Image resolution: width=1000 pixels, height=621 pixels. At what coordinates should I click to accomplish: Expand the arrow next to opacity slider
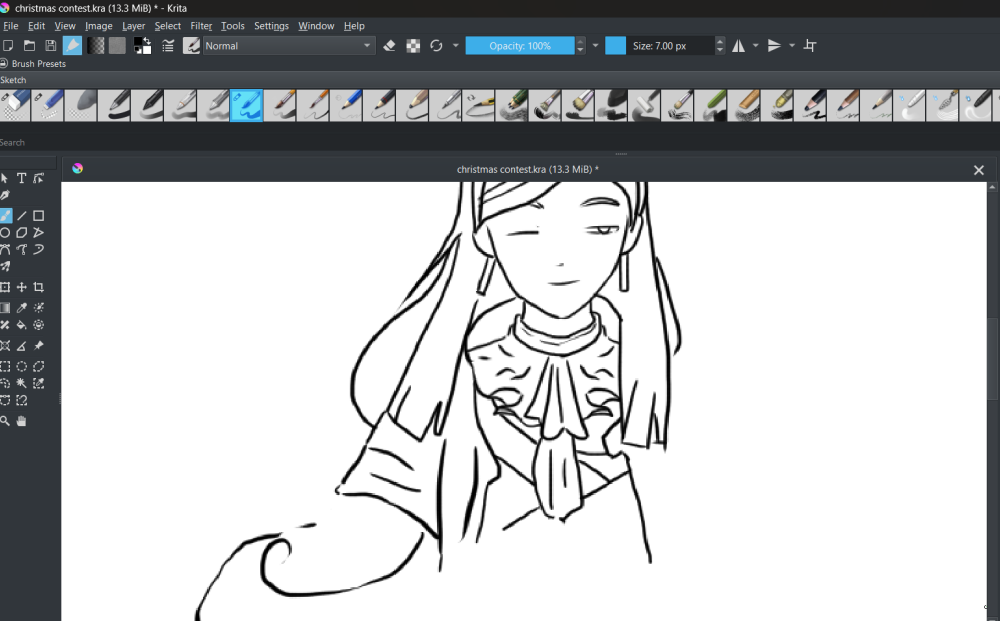point(595,46)
